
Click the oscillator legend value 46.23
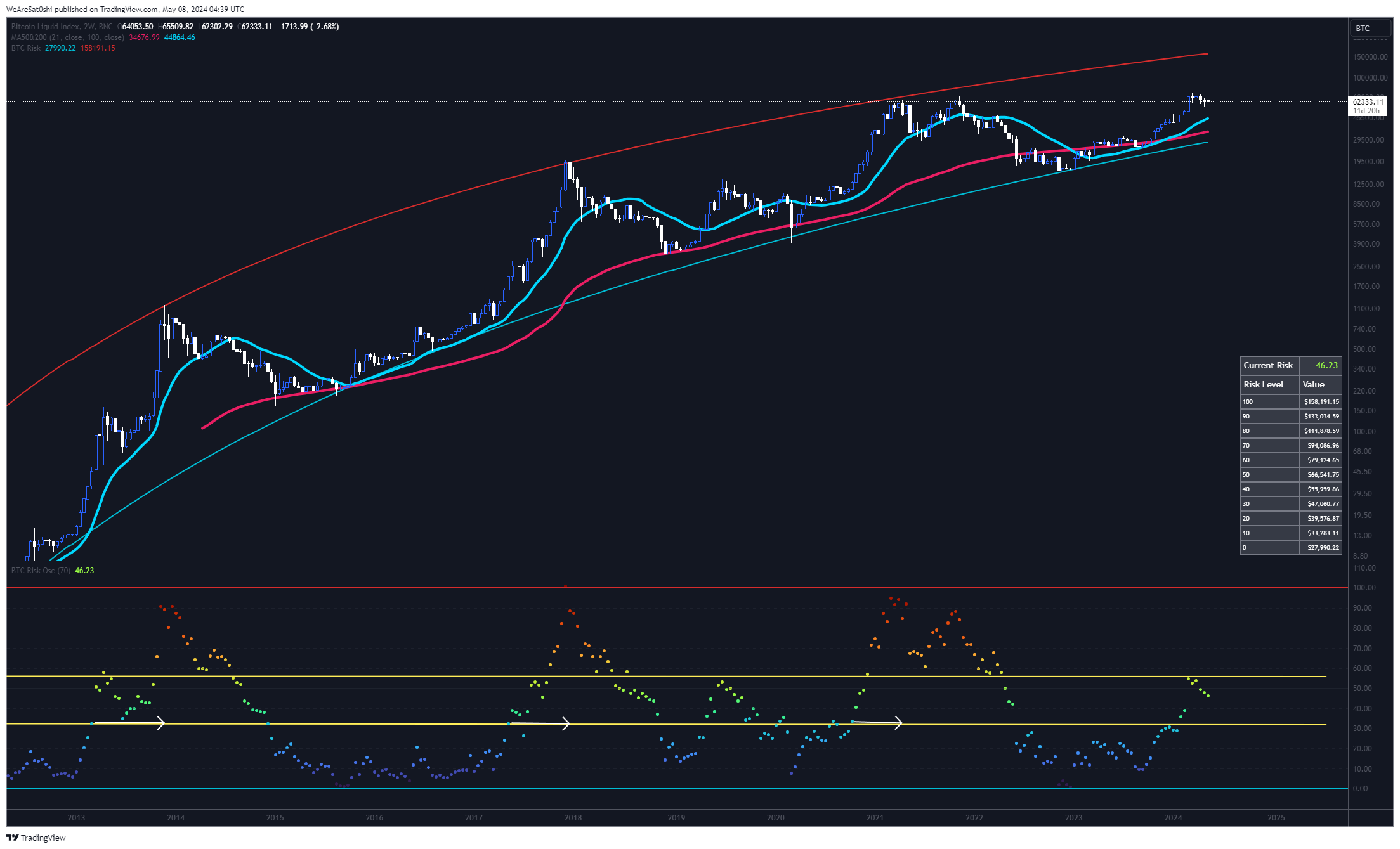(84, 571)
